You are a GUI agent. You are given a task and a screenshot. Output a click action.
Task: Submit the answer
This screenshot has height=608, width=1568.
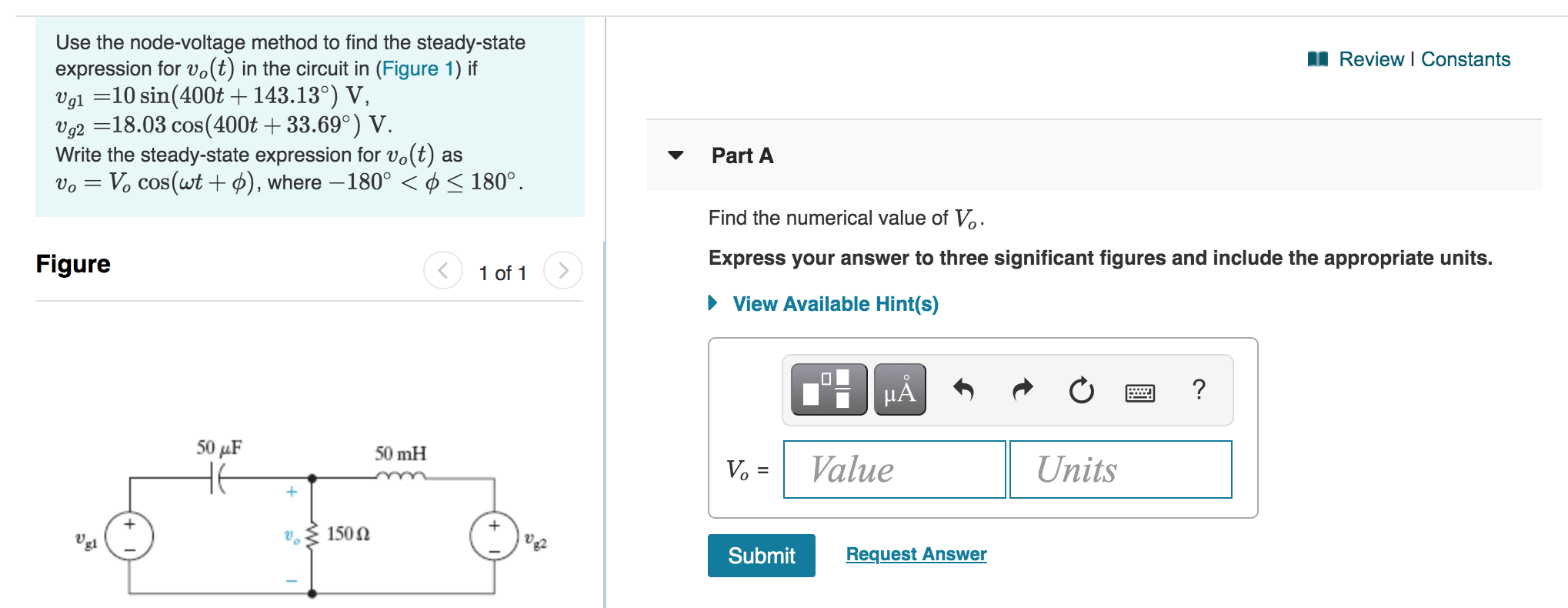(x=761, y=555)
